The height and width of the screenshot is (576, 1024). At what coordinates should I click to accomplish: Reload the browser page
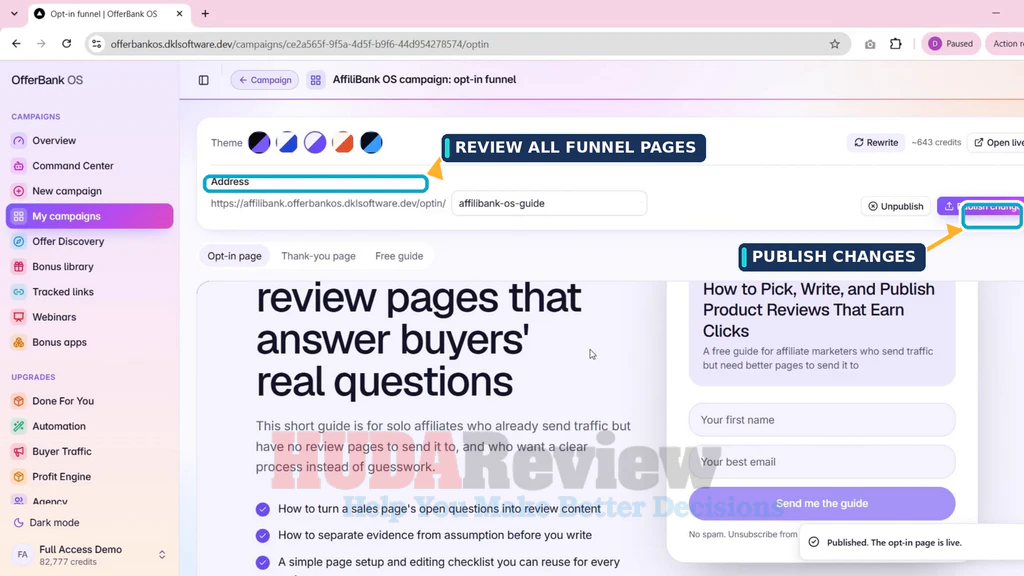[x=67, y=44]
